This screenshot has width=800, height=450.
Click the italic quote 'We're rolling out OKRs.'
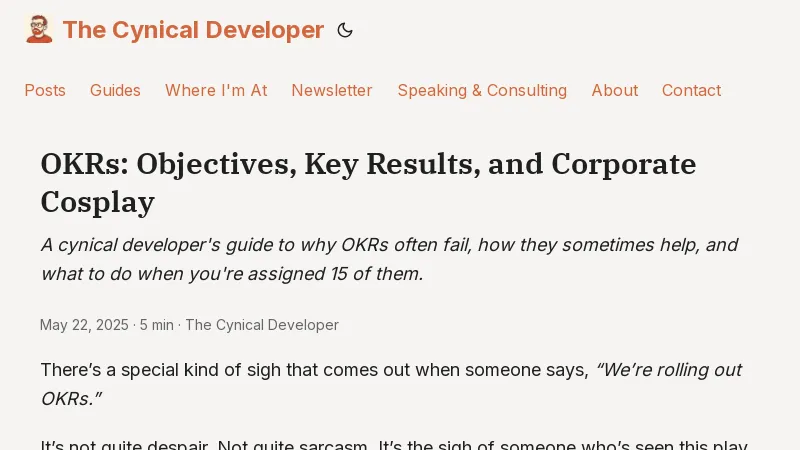[668, 370]
